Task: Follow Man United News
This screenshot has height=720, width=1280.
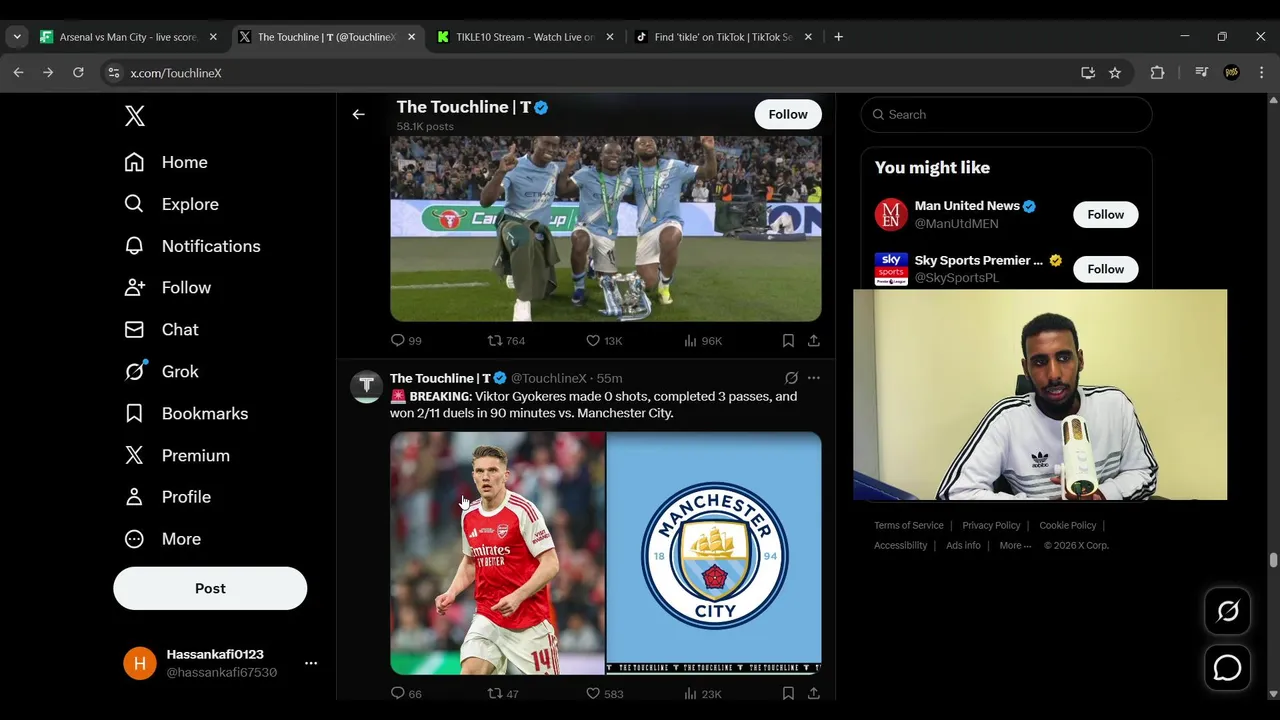Action: pos(1105,214)
